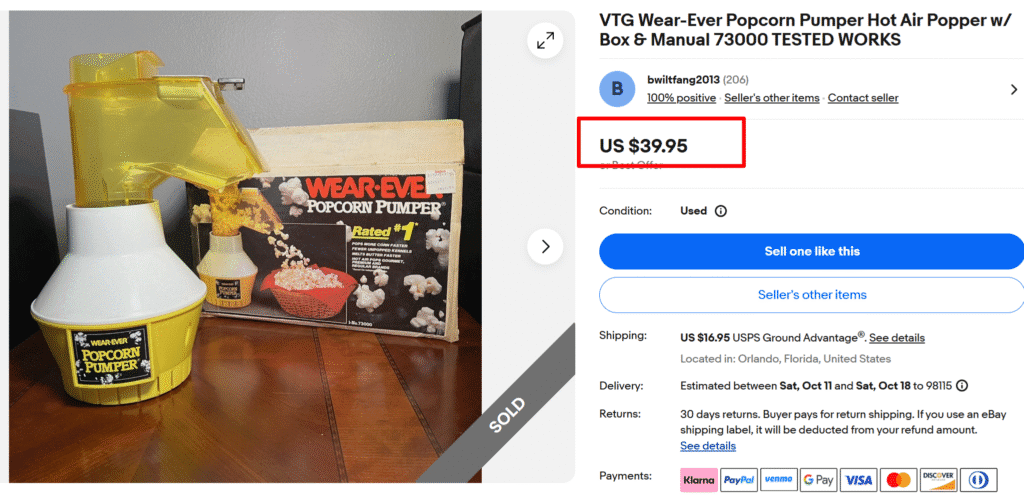Open the delivery estimate info icon
The image size is (1024, 495).
[x=961, y=385]
